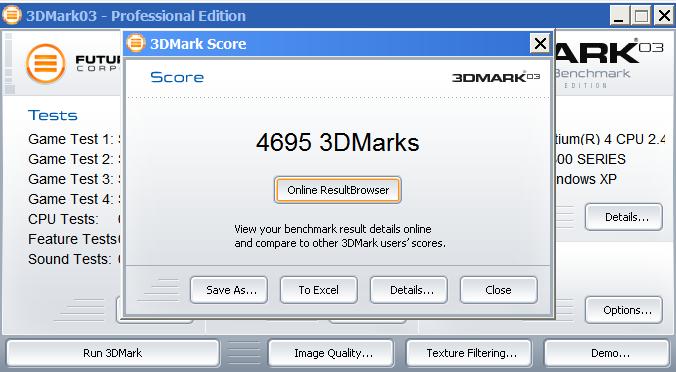Minimize the 3DMark03 main window
Viewport: 676px width, 372px height.
(619, 16)
